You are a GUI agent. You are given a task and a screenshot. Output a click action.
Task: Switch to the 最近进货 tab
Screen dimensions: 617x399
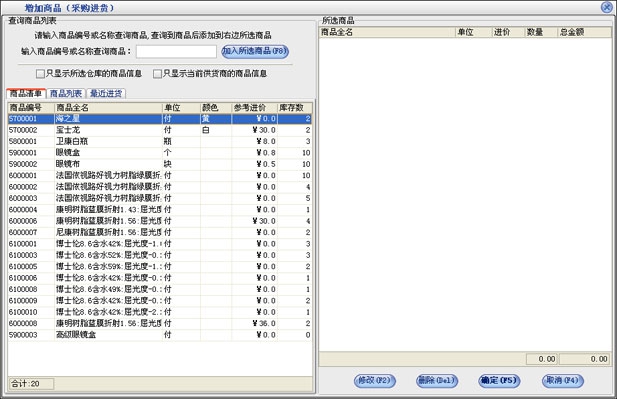click(106, 93)
